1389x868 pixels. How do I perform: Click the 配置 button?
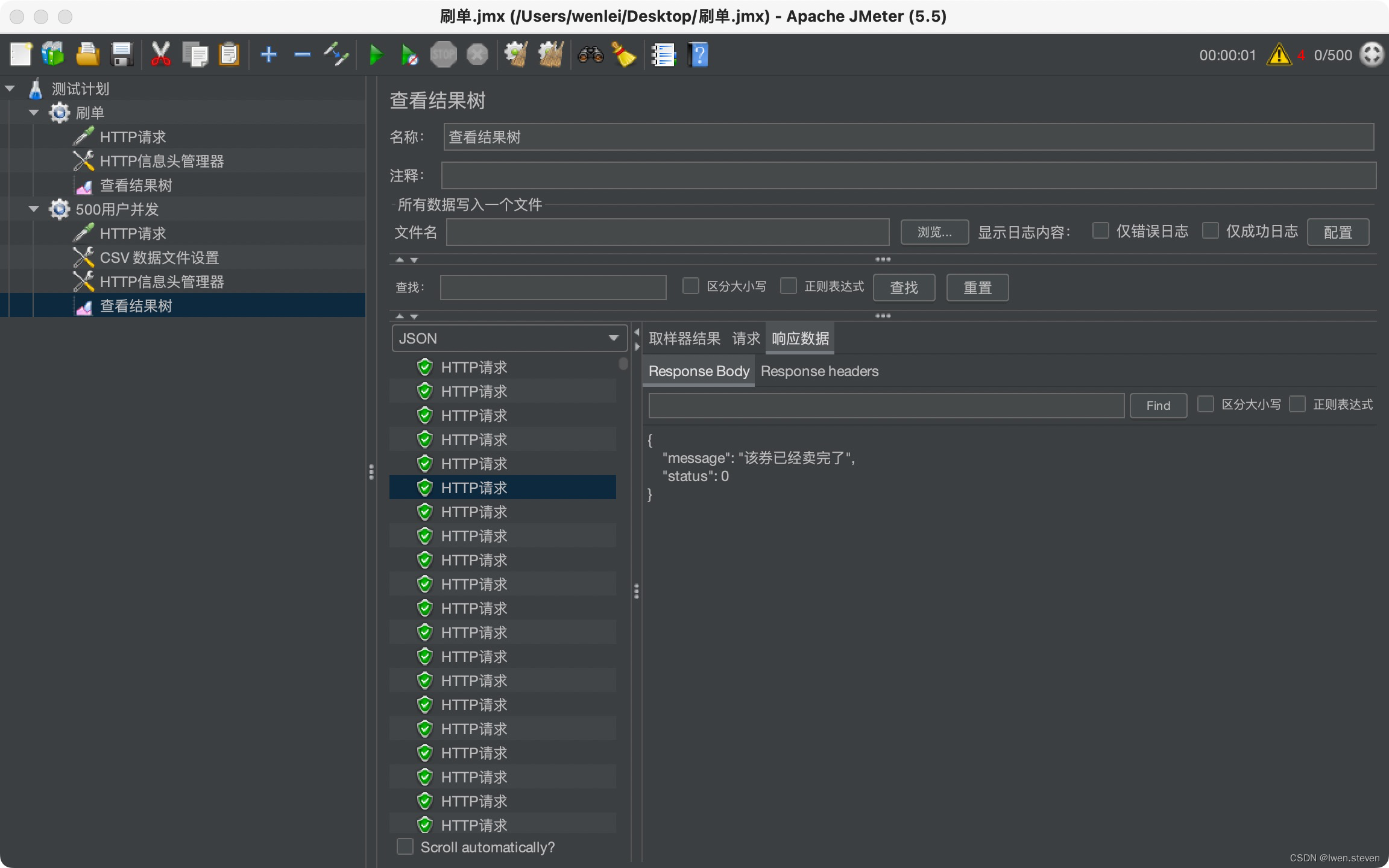point(1338,233)
